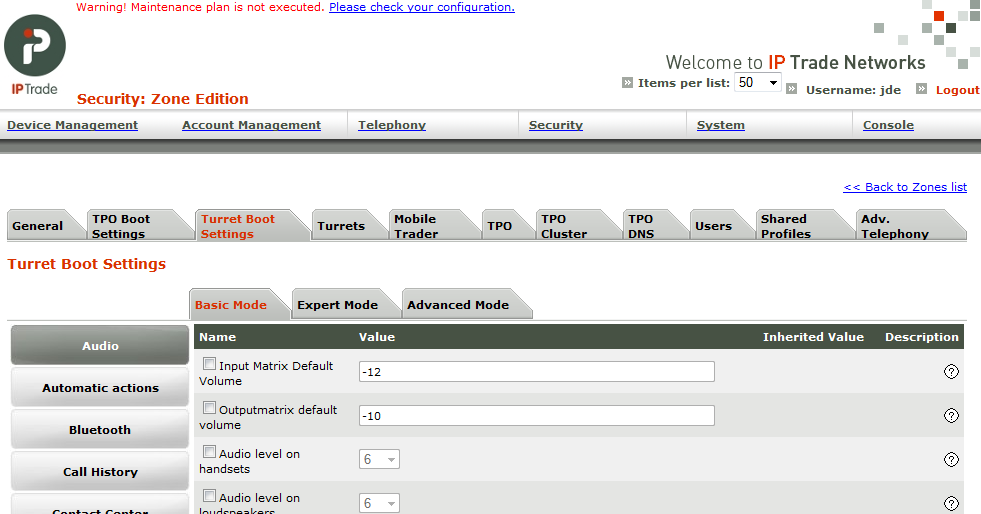Viewport: 981px width, 514px height.
Task: Open the Security menu
Action: coord(556,125)
